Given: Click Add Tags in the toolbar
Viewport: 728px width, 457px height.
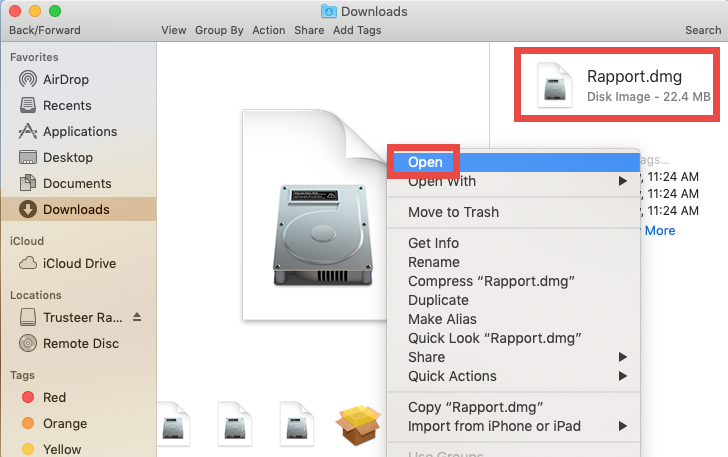Looking at the screenshot, I should point(357,30).
